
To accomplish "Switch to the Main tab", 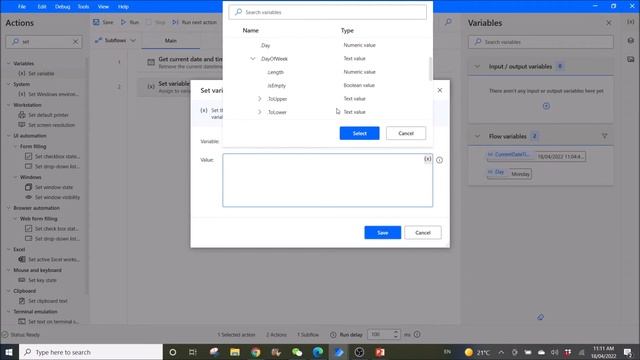I will click(x=171, y=40).
